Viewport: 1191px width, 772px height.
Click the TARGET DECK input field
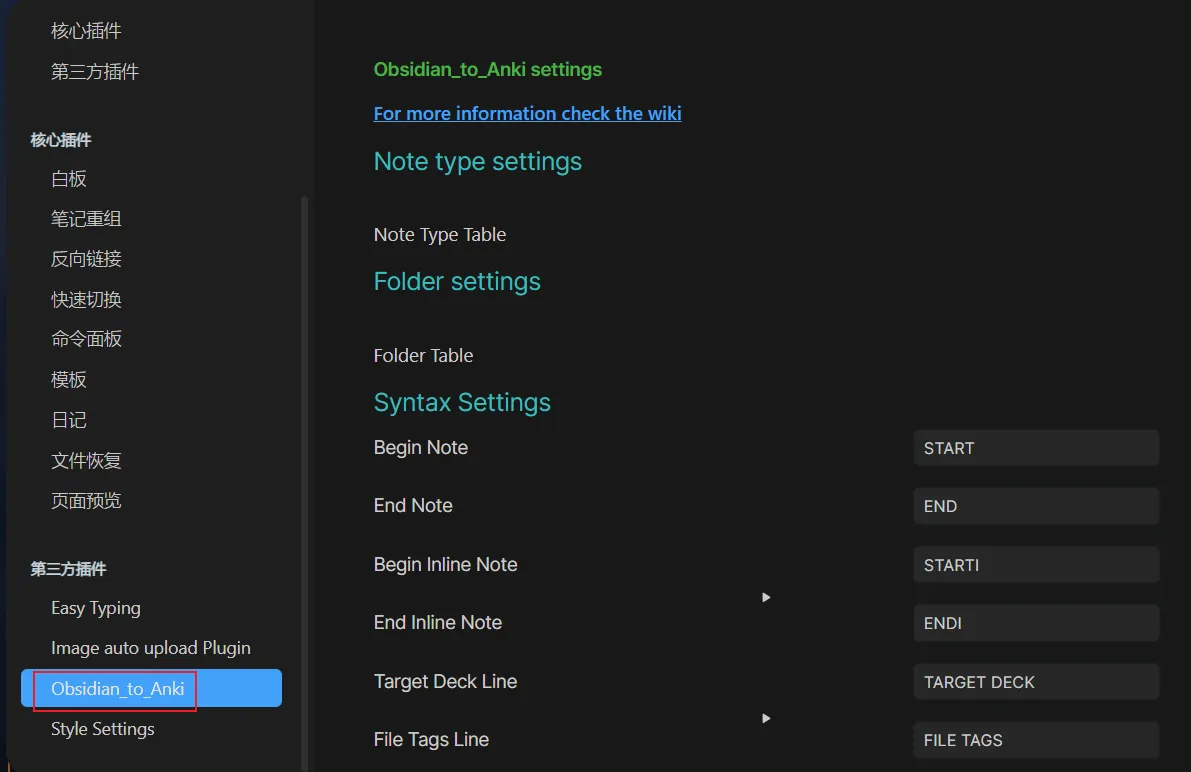tap(1036, 682)
